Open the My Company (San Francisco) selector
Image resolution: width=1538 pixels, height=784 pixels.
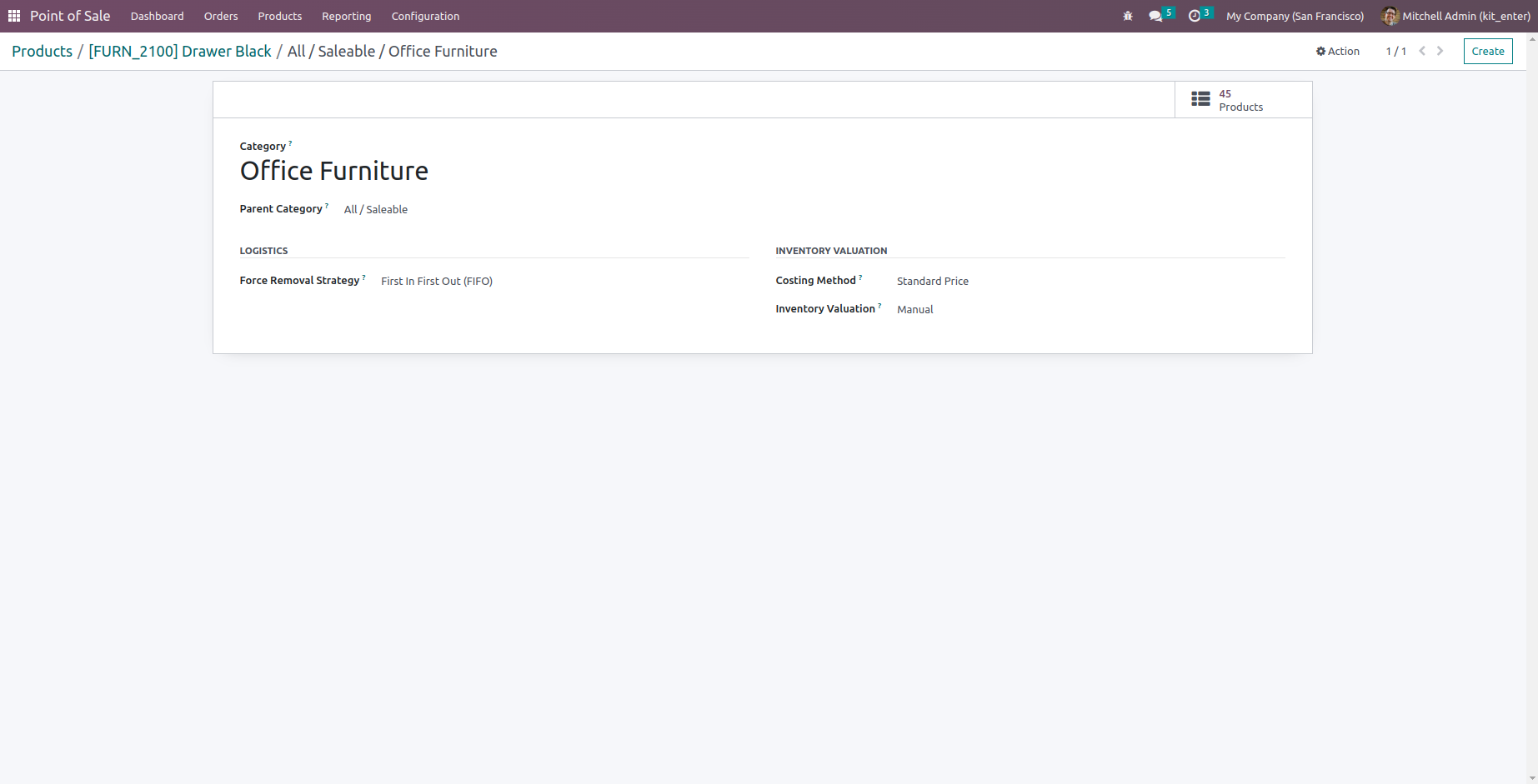coord(1295,15)
